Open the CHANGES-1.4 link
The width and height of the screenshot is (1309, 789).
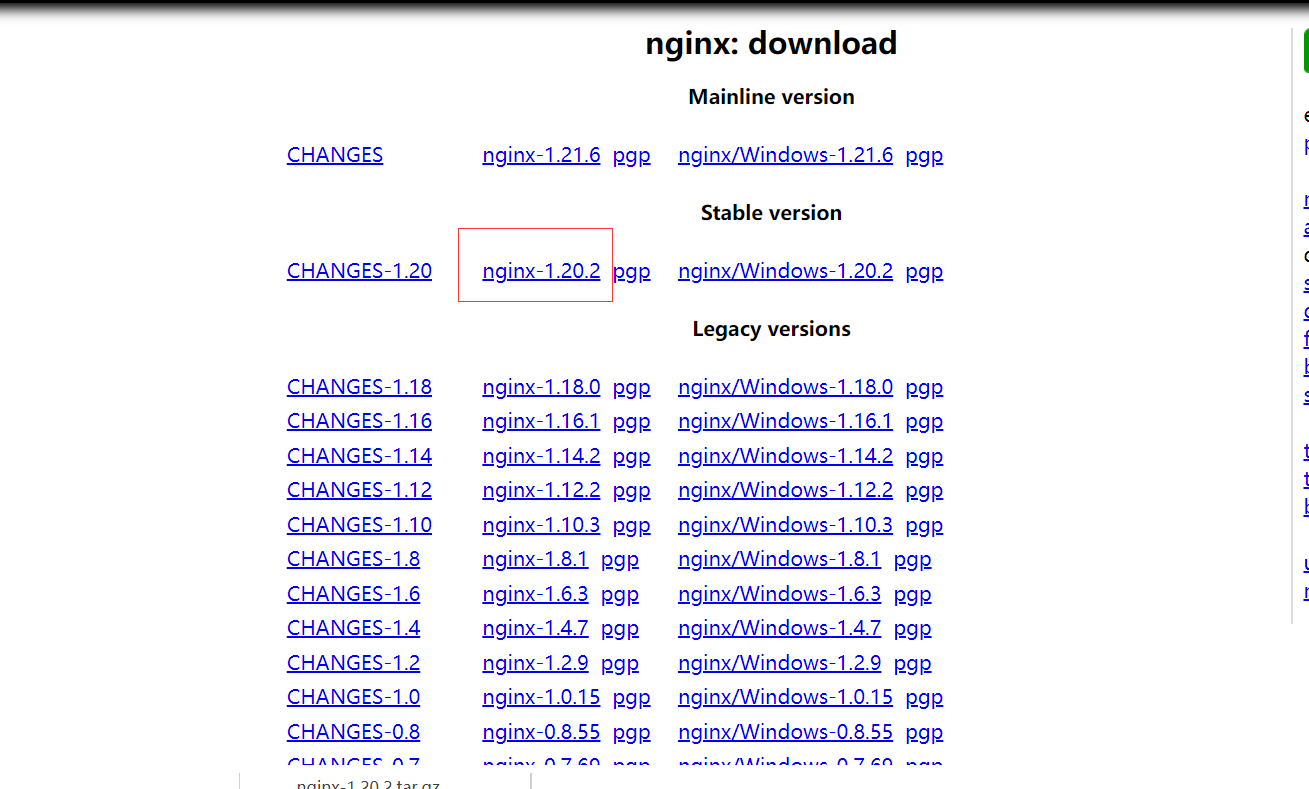click(x=353, y=628)
